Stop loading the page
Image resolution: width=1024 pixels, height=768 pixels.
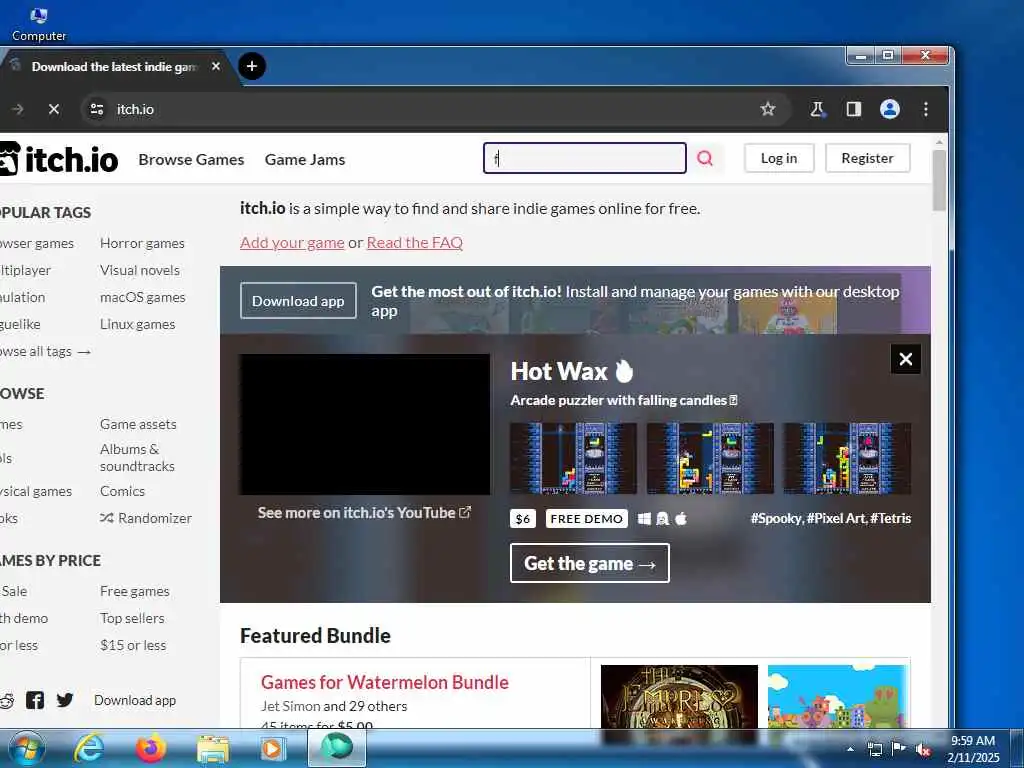pyautogui.click(x=54, y=109)
